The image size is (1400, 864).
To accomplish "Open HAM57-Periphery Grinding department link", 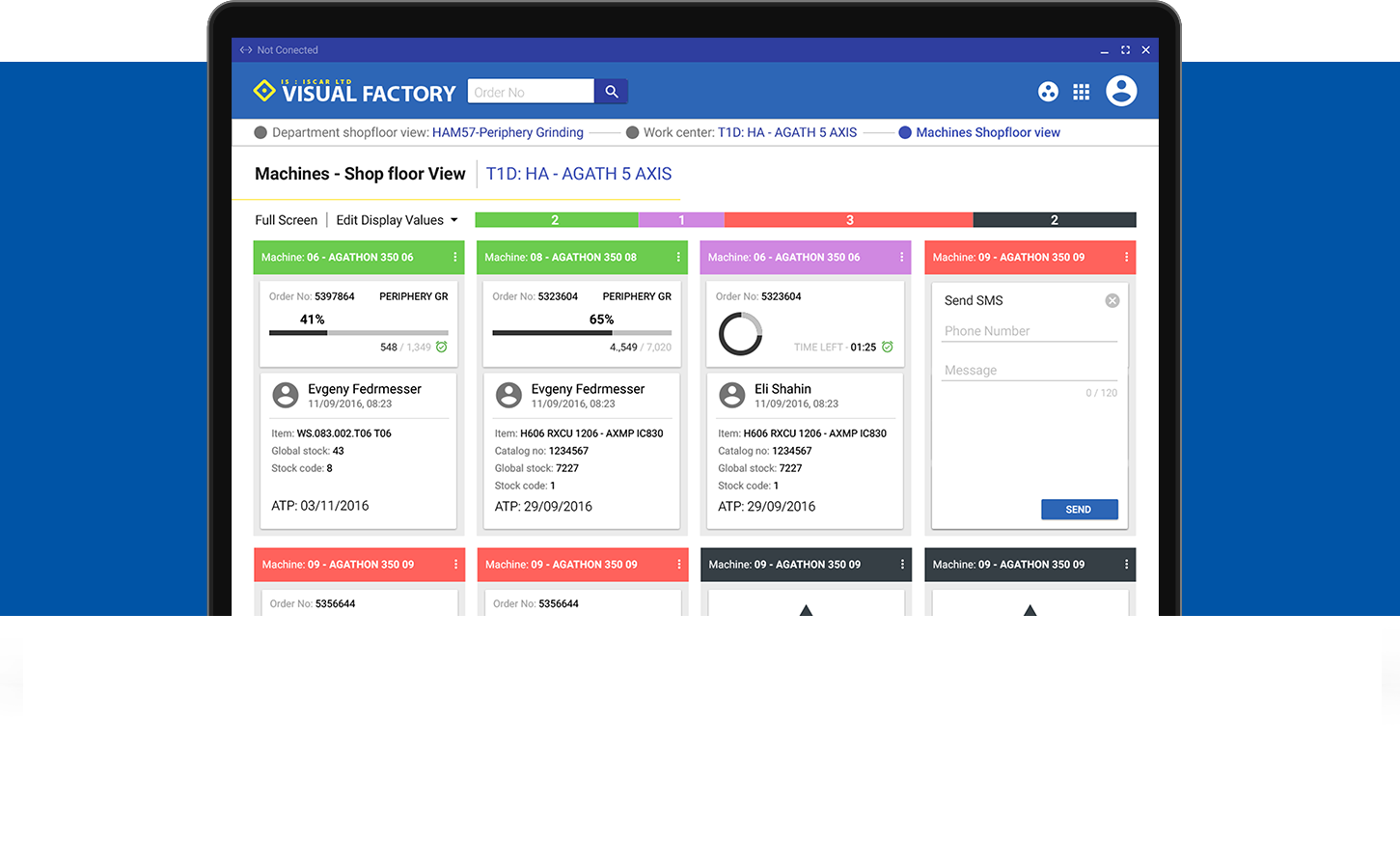I will click(x=508, y=133).
